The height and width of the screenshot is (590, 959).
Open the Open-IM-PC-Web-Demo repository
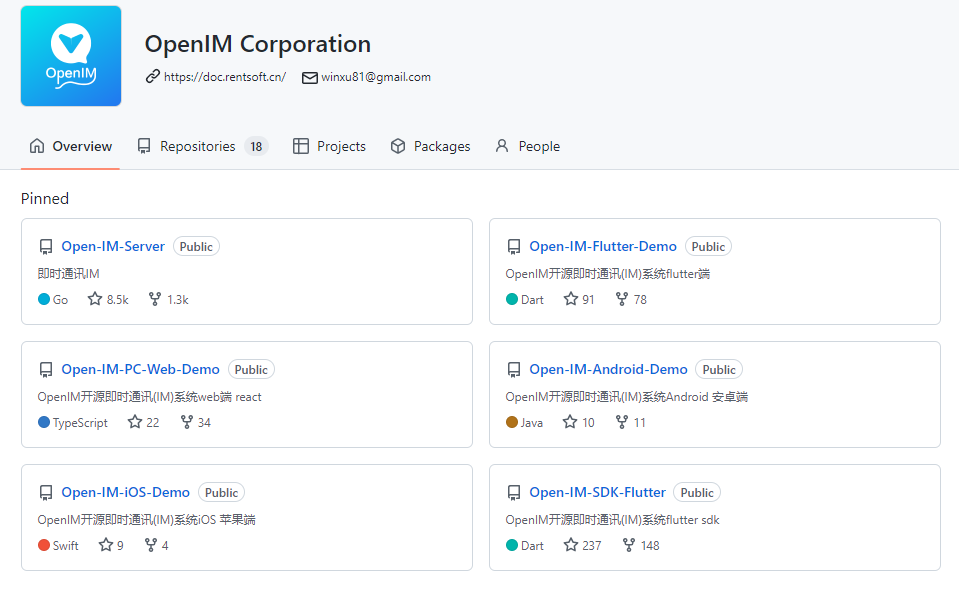pos(140,369)
